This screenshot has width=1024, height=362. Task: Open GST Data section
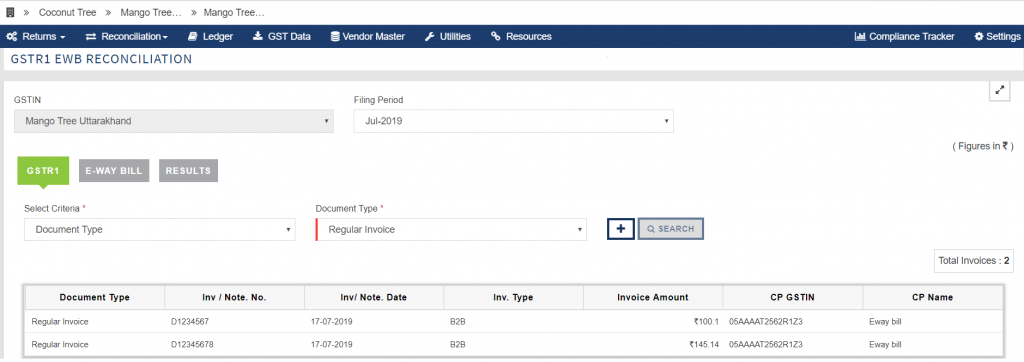(281, 37)
